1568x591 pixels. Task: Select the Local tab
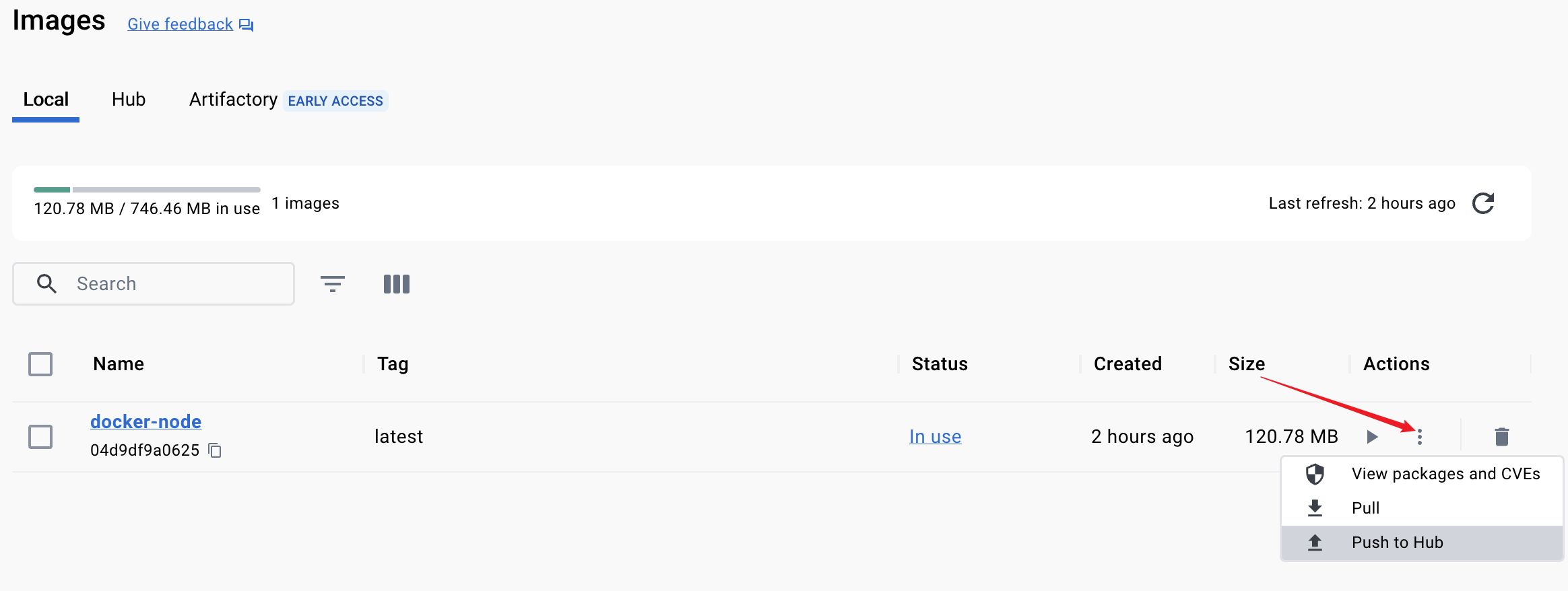click(46, 100)
